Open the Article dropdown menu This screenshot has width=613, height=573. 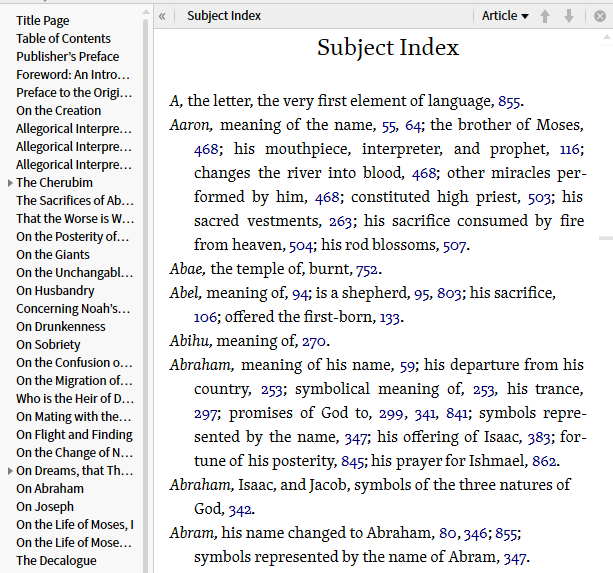(505, 16)
